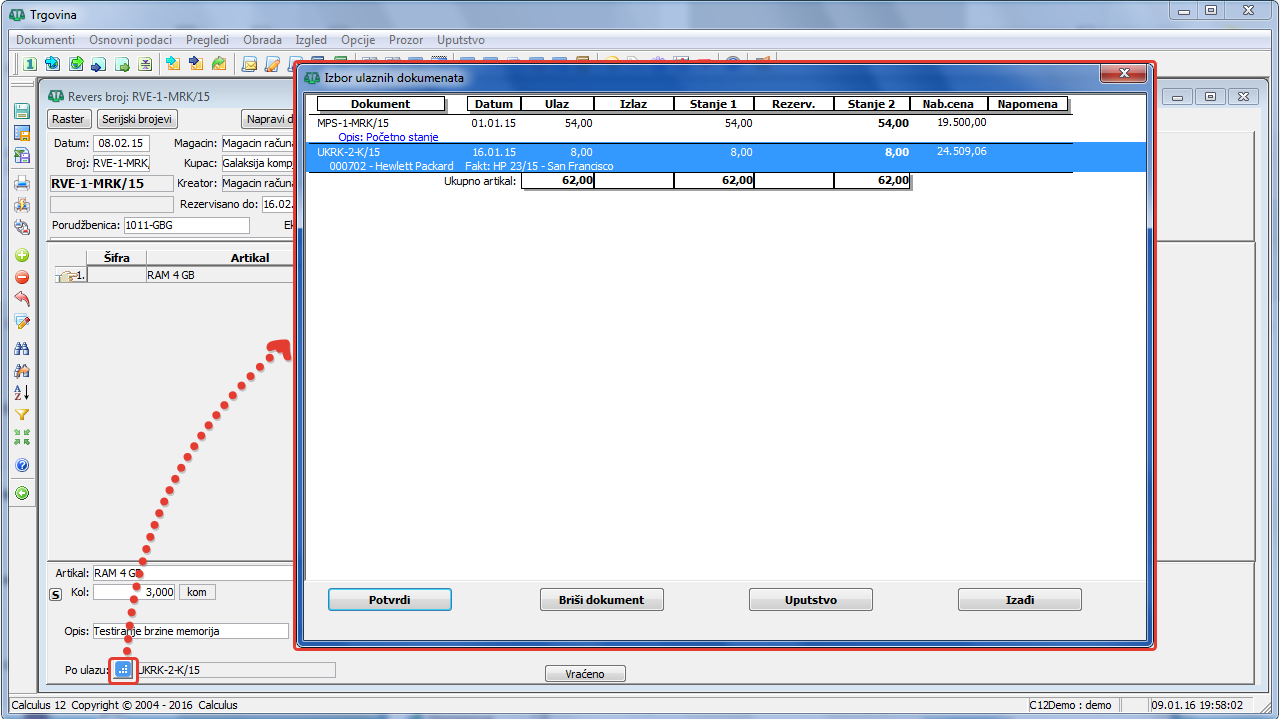Viewport: 1280px width, 719px height.
Task: Click the printer icon in left sidebar
Action: [x=22, y=183]
